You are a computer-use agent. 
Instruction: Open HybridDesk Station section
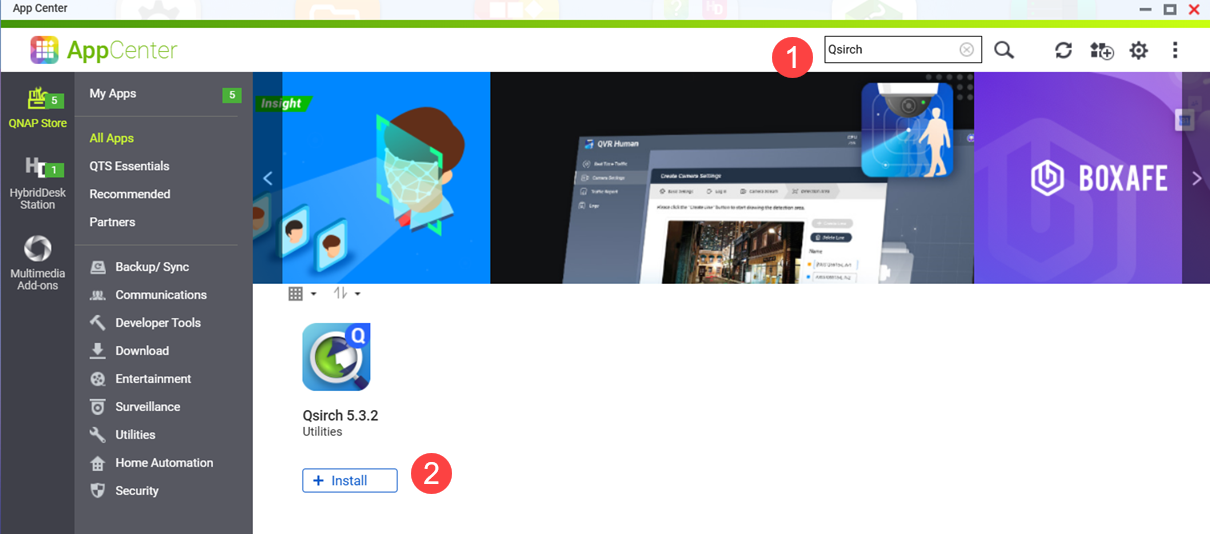point(37,183)
